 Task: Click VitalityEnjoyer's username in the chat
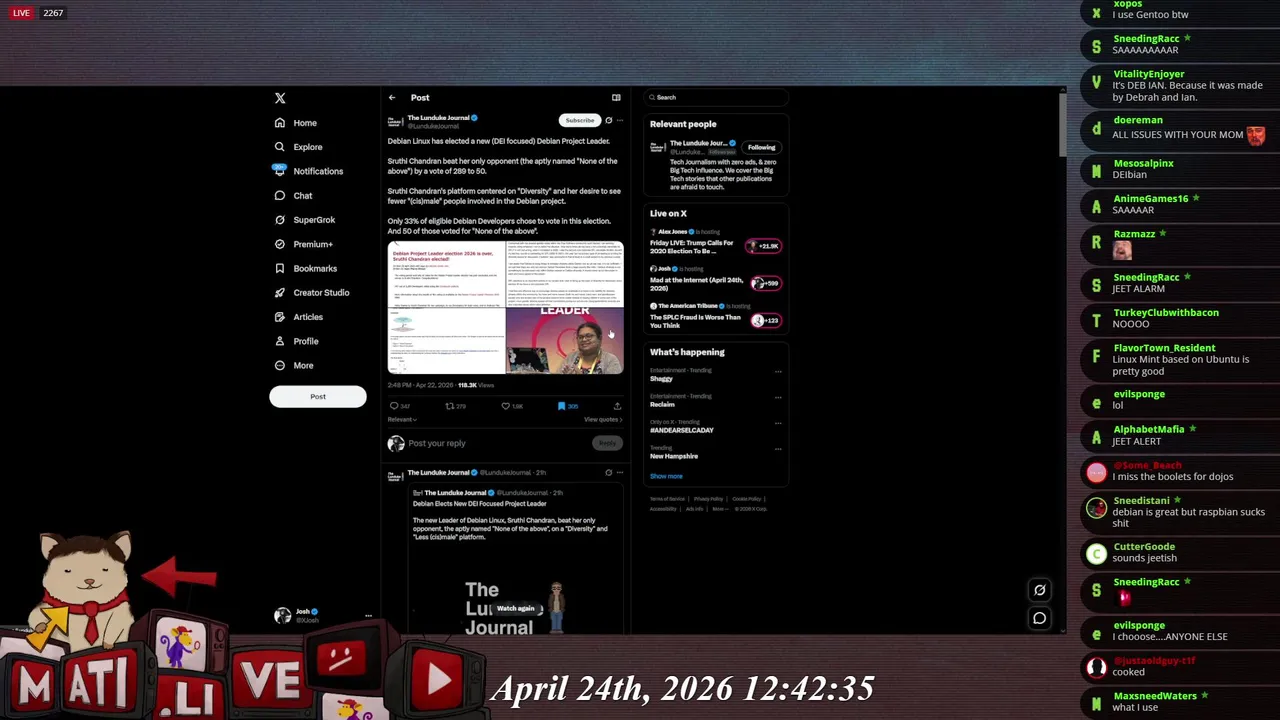pyautogui.click(x=1148, y=74)
